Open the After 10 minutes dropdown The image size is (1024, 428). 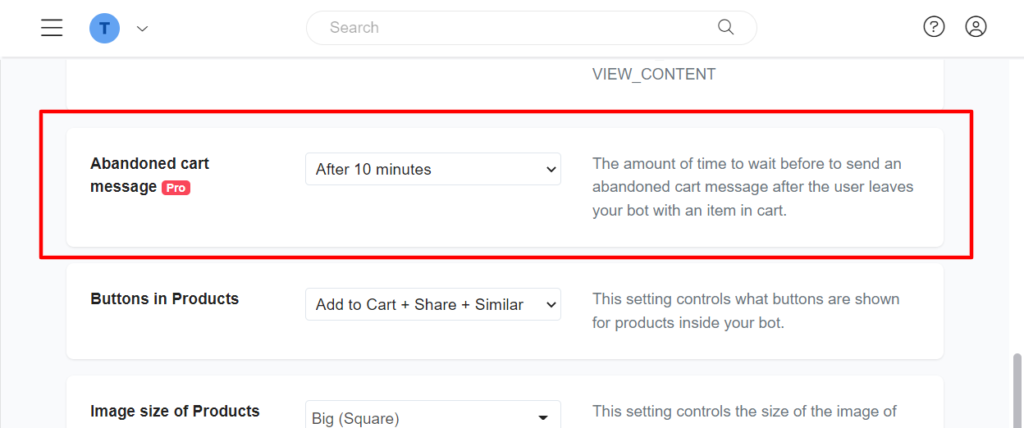pyautogui.click(x=433, y=169)
